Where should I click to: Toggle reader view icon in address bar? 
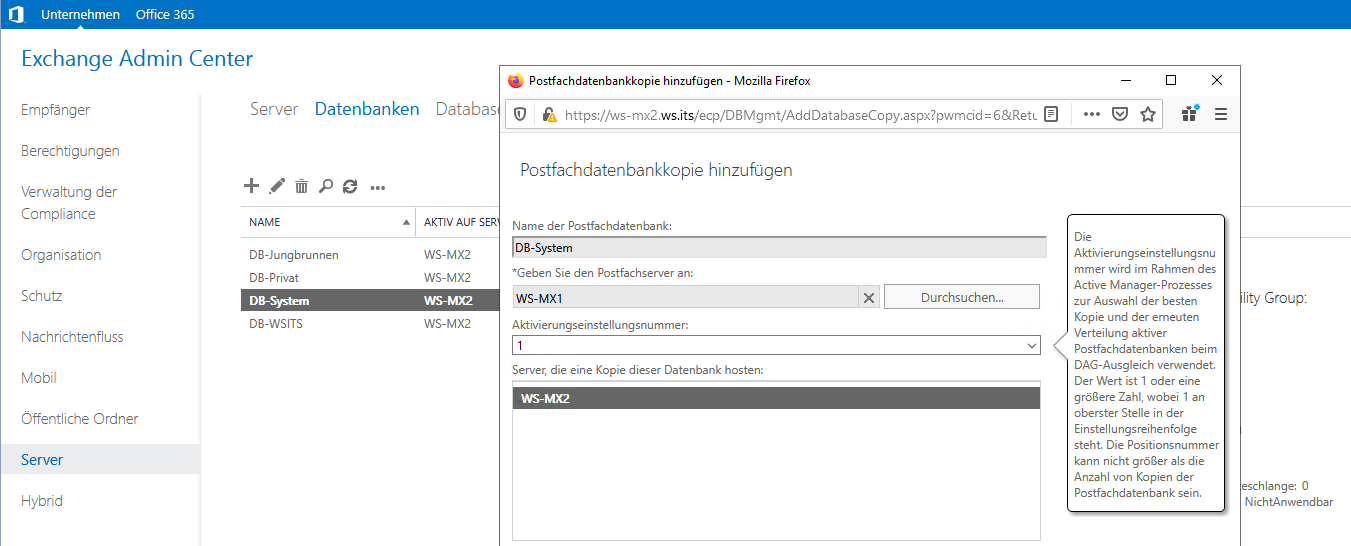point(1051,114)
